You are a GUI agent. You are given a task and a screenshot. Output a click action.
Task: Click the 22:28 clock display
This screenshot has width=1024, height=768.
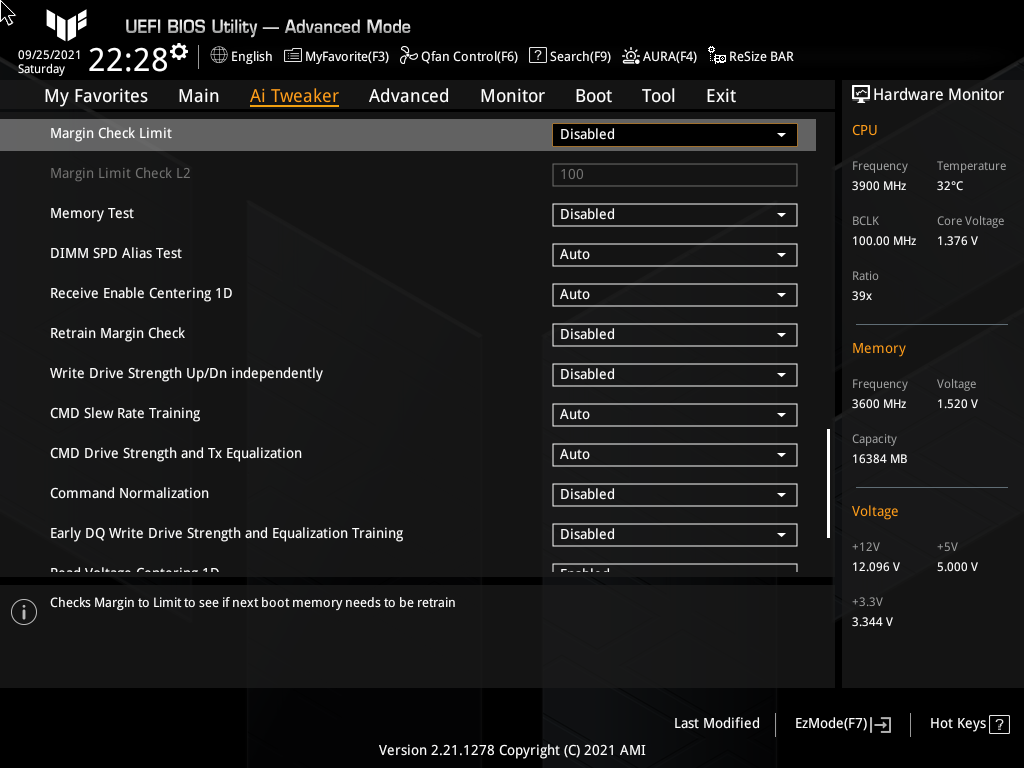pos(128,60)
